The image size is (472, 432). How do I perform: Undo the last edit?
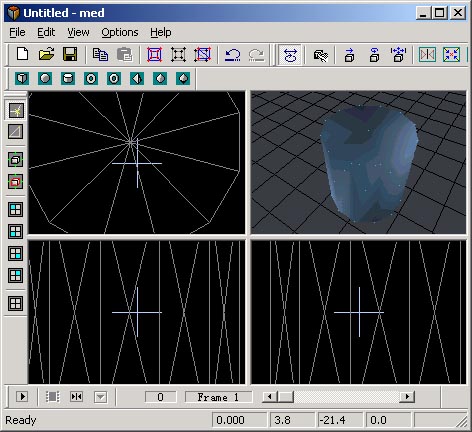point(232,55)
